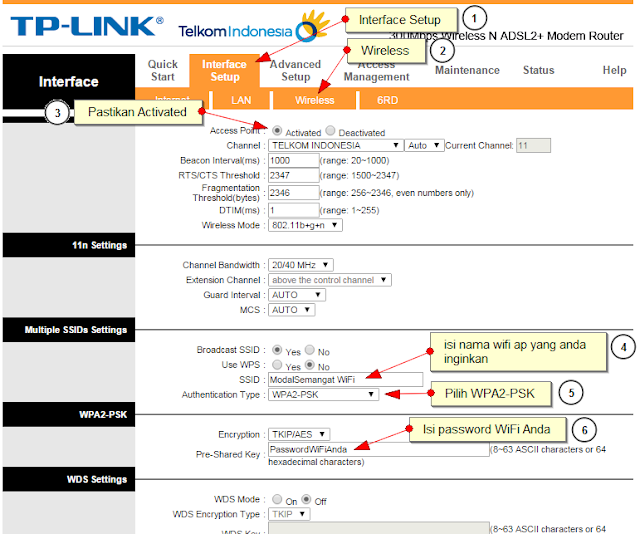Open the Wireless Mode 802.11b+g+n dropdown
640x534 pixels.
(x=305, y=225)
